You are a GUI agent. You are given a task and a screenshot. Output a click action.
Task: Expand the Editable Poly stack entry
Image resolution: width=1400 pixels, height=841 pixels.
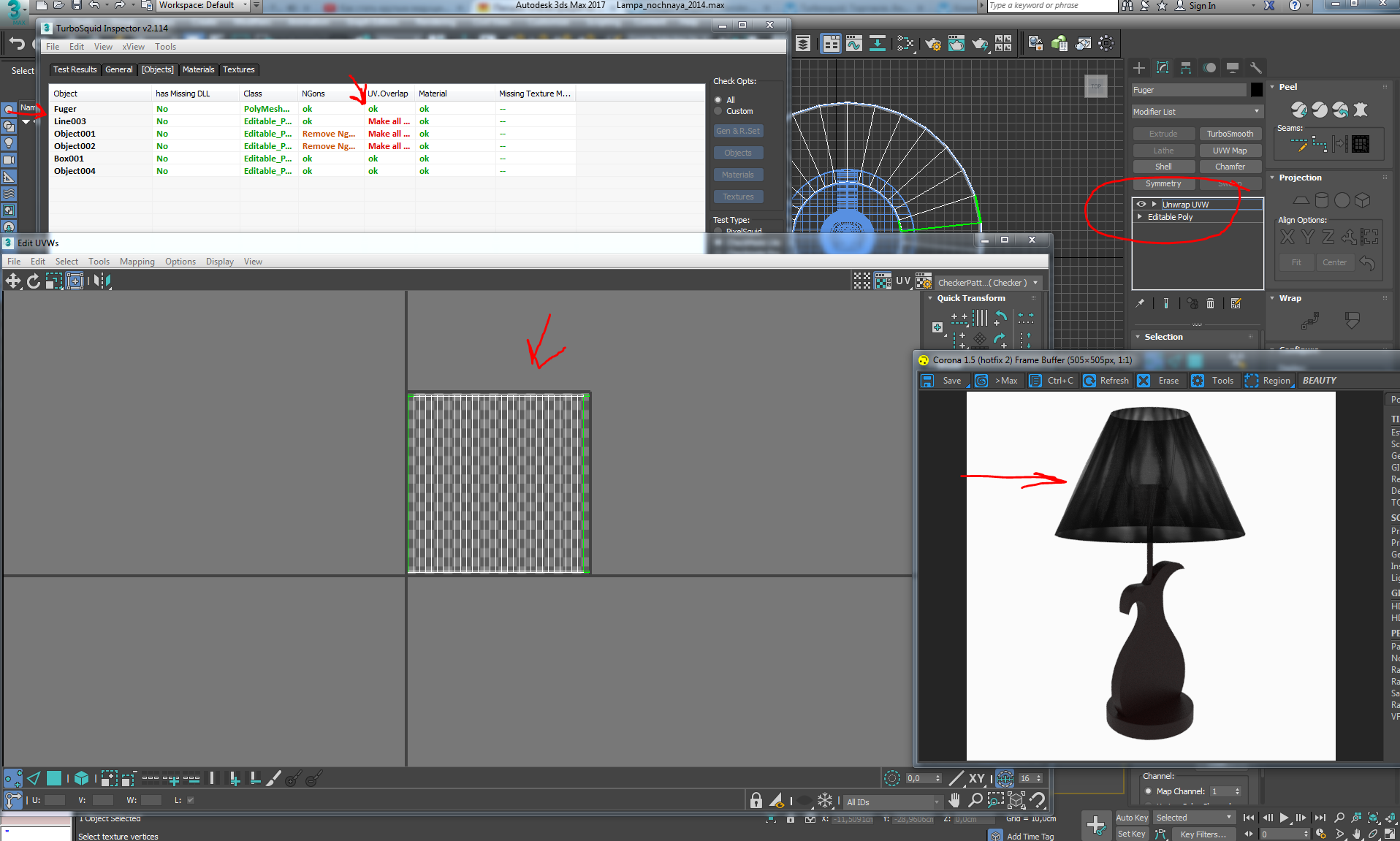[x=1140, y=217]
